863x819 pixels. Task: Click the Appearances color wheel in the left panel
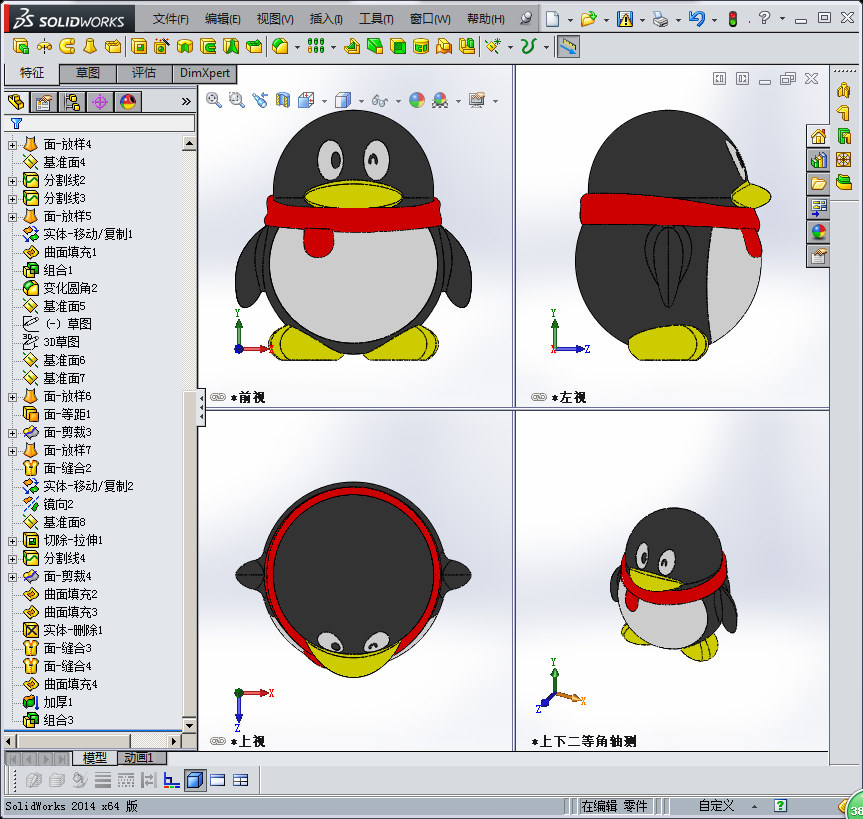tap(127, 102)
